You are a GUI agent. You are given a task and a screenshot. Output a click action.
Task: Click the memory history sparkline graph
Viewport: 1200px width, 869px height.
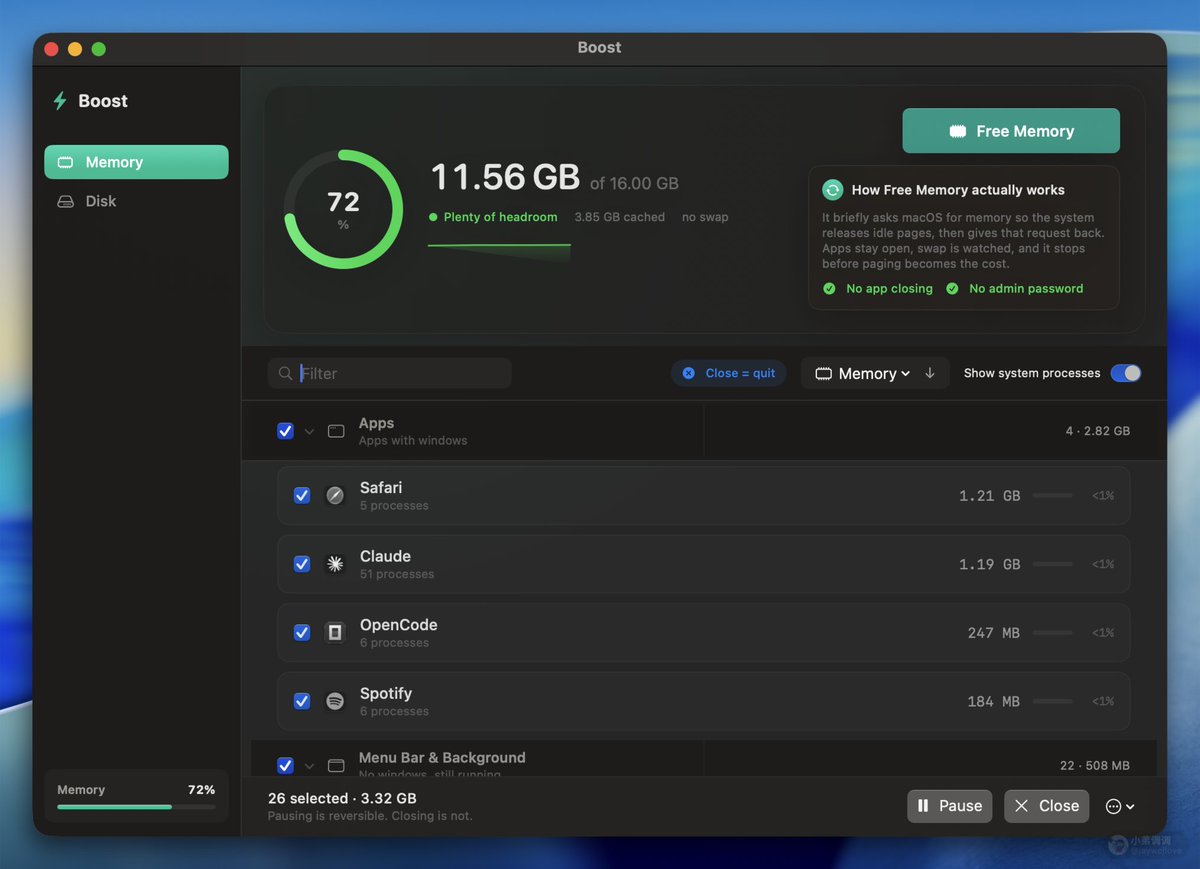pyautogui.click(x=499, y=251)
